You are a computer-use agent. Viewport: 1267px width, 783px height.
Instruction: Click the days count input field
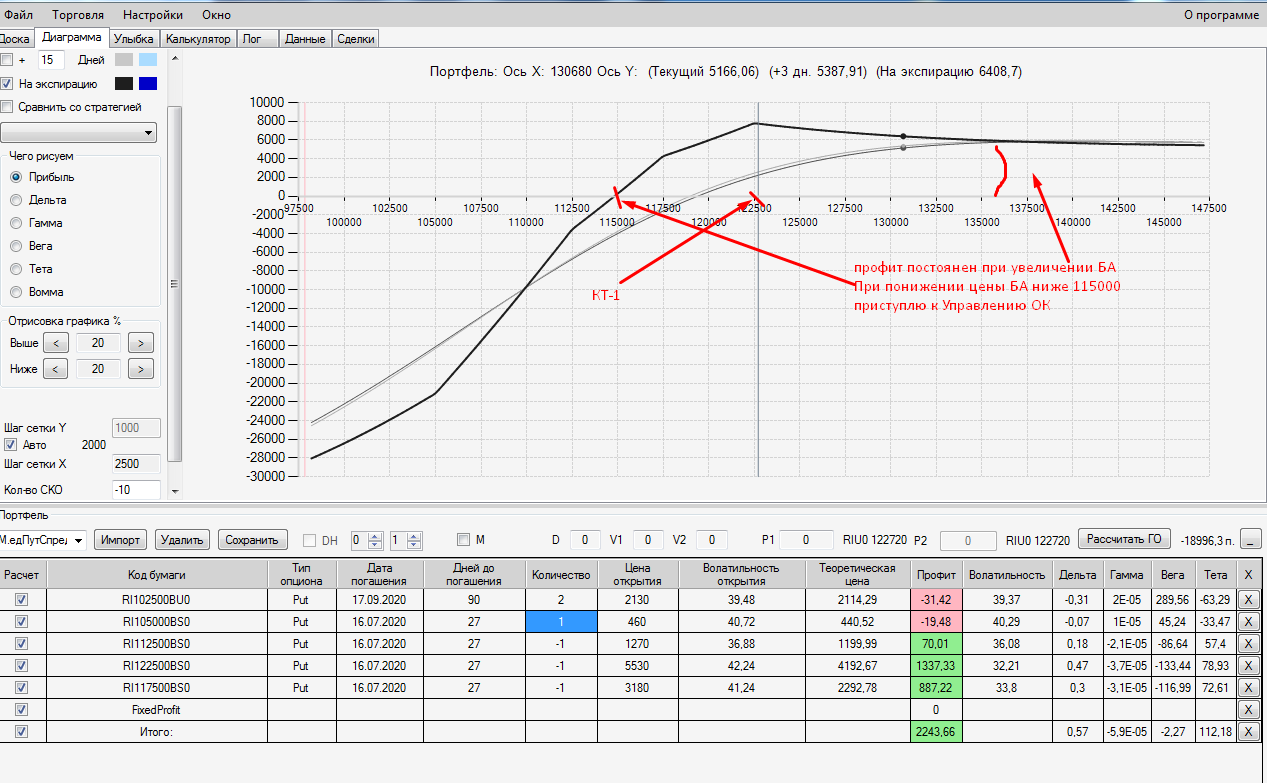51,60
